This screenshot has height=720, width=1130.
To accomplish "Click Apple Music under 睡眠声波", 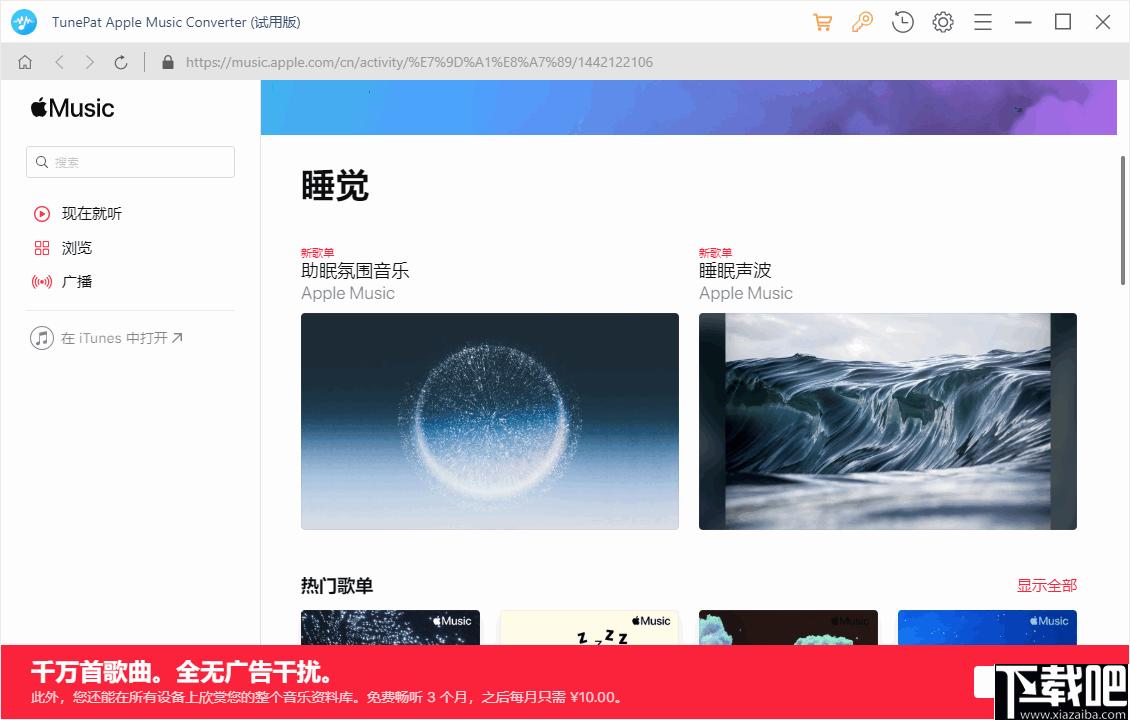I will point(746,293).
